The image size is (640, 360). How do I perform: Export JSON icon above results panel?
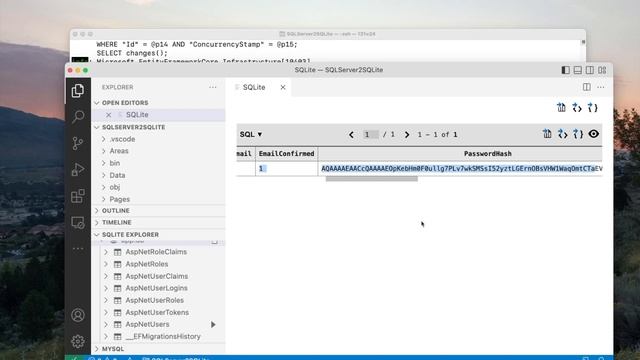[x=592, y=108]
